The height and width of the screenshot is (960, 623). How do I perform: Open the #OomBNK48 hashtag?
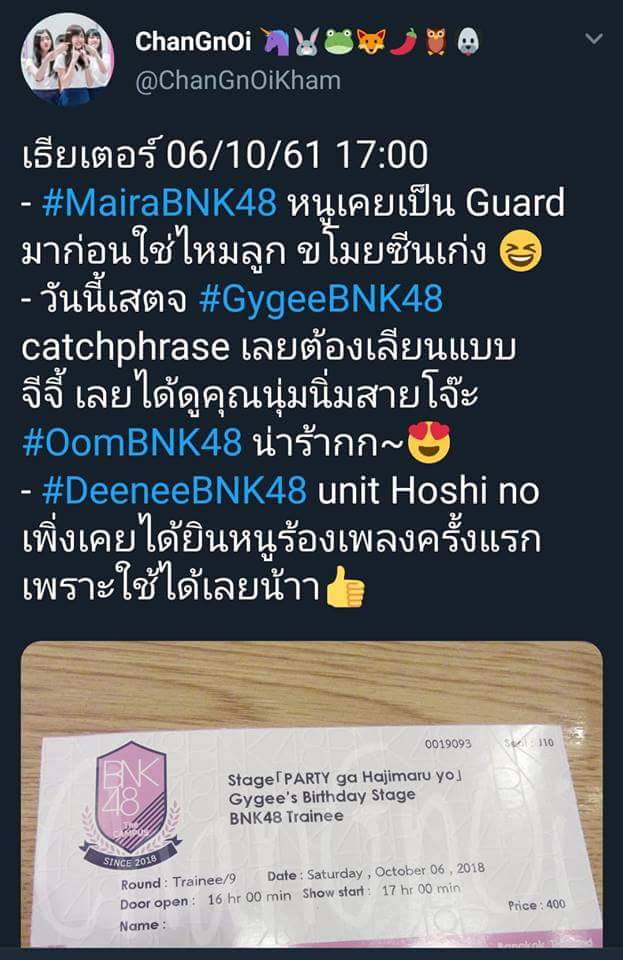click(132, 443)
